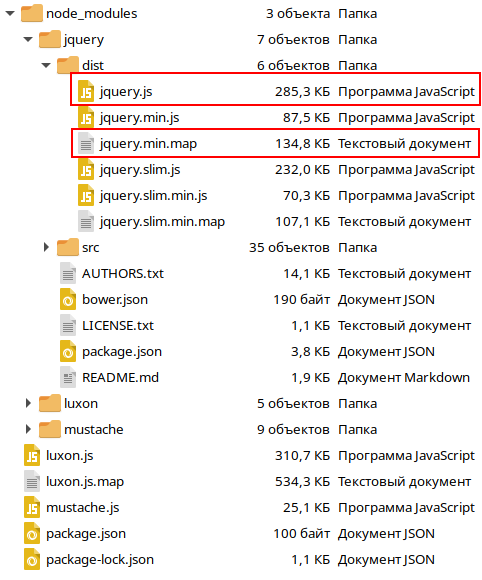This screenshot has height=580, width=482.
Task: Click the node_modules folder icon
Action: 32,13
